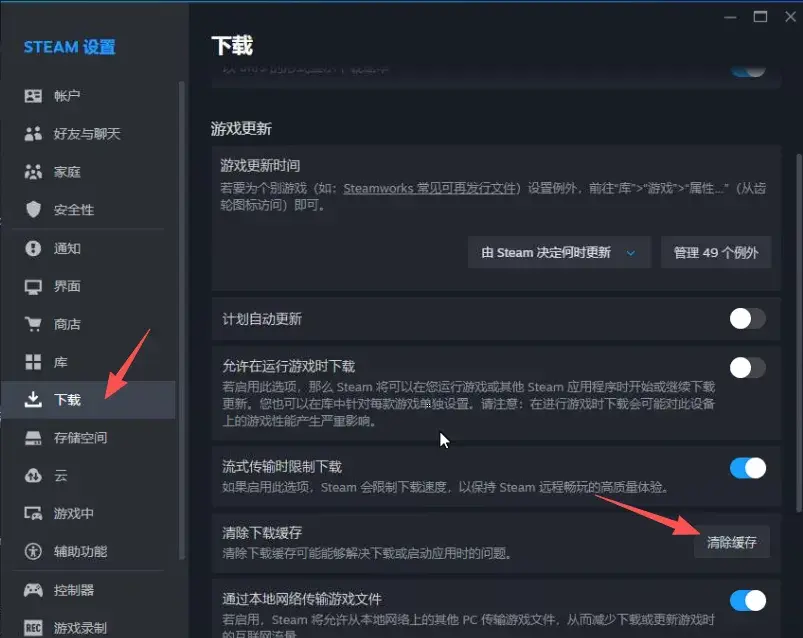The height and width of the screenshot is (638, 803).
Task: Click the 游戏更新时间 label
Action: (x=260, y=165)
